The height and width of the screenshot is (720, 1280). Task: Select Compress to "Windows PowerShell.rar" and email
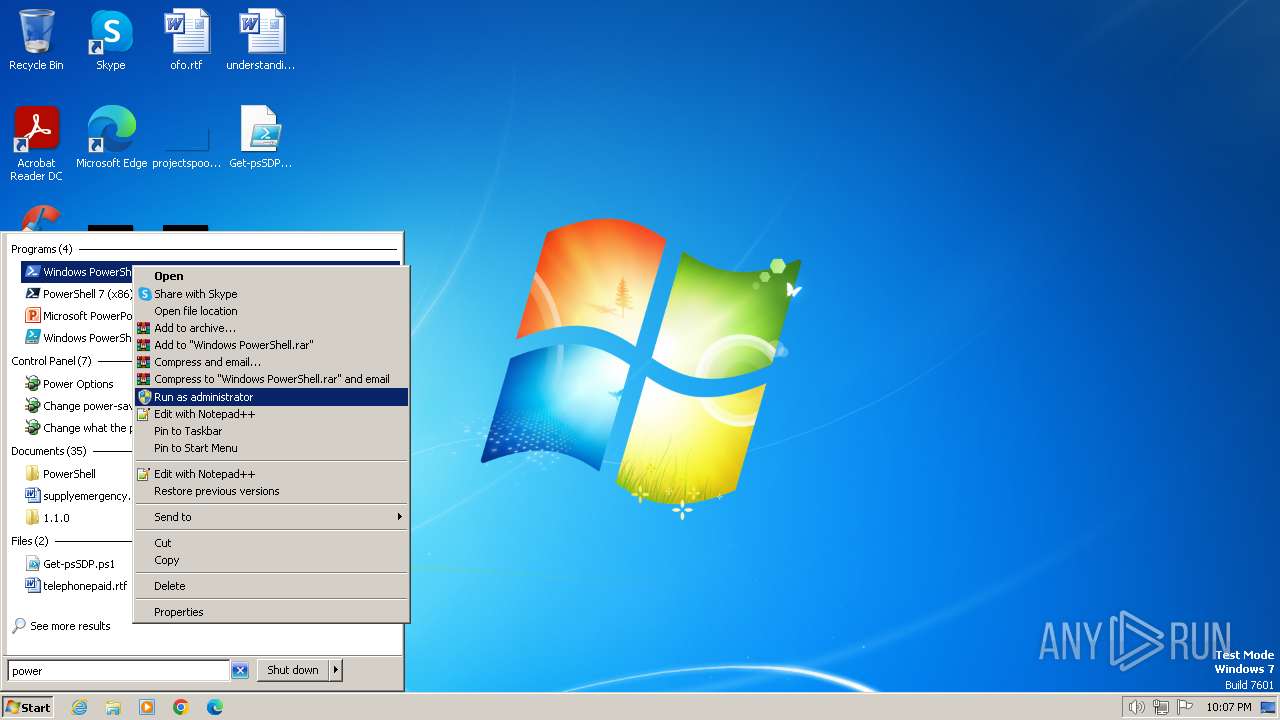pyautogui.click(x=272, y=379)
